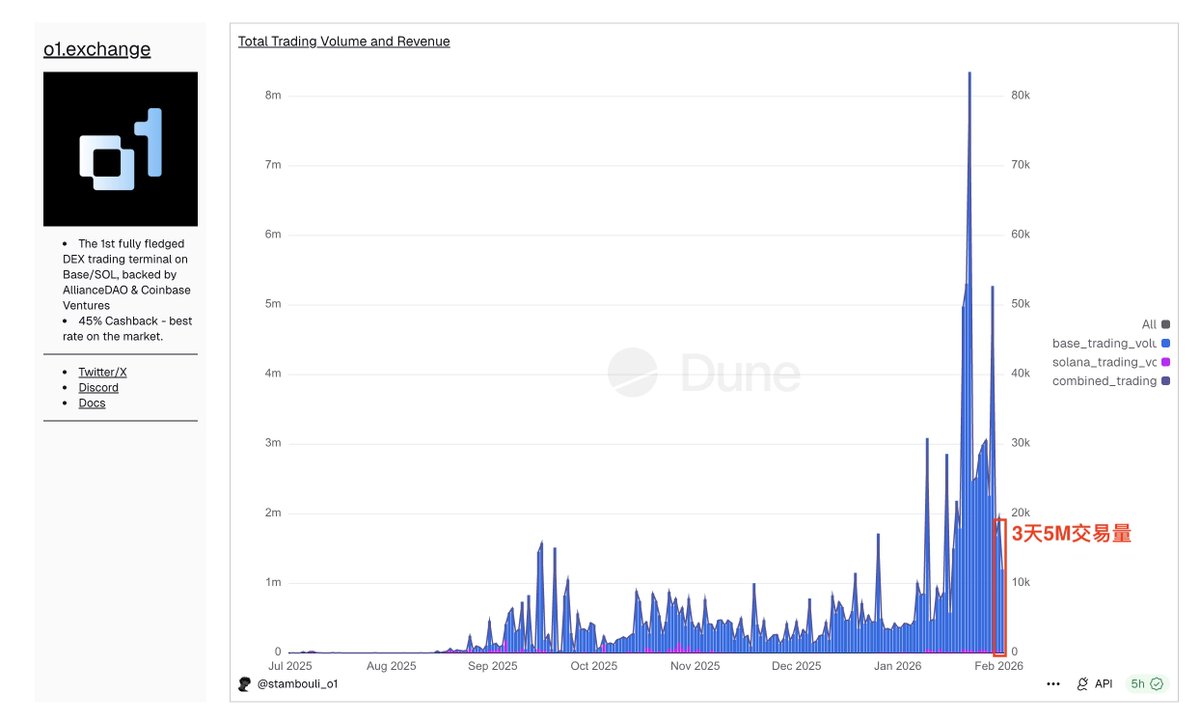Viewport: 1200px width, 722px height.
Task: Click the o1.exchange logo image
Action: tap(120, 149)
